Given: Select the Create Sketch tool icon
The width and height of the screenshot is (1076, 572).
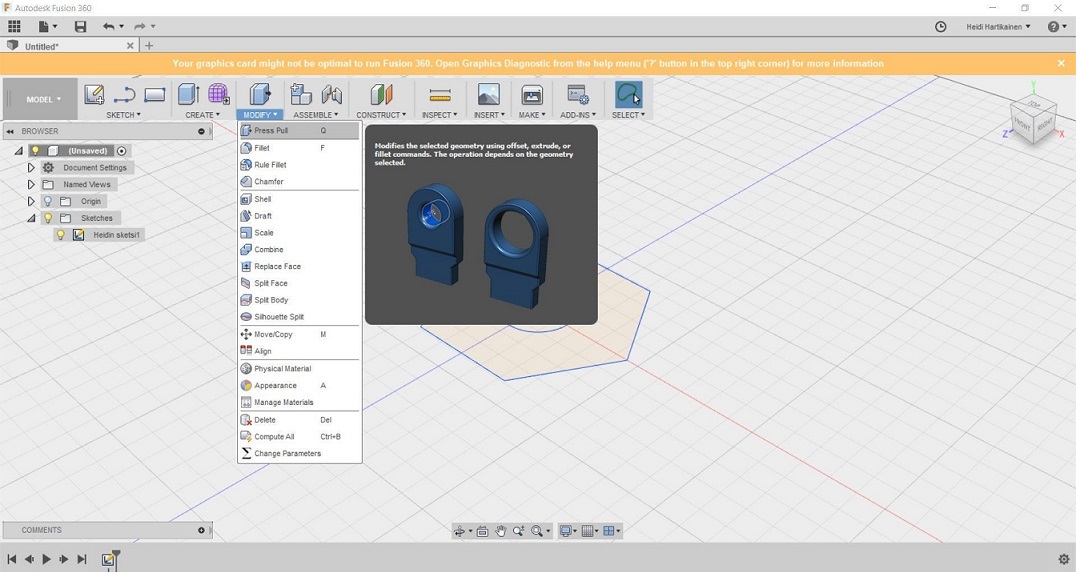Looking at the screenshot, I should pyautogui.click(x=94, y=94).
